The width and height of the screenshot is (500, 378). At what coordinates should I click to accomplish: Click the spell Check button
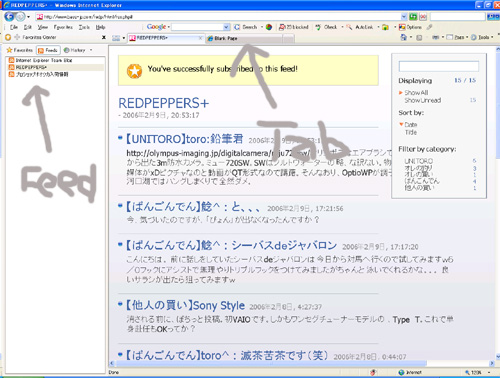pos(326,27)
